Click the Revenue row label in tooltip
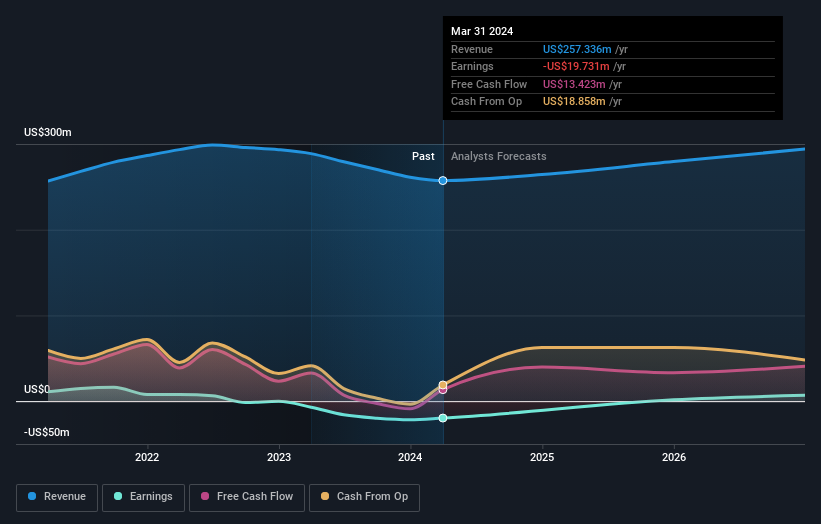Screen dimensions: 821x524 tap(472, 49)
